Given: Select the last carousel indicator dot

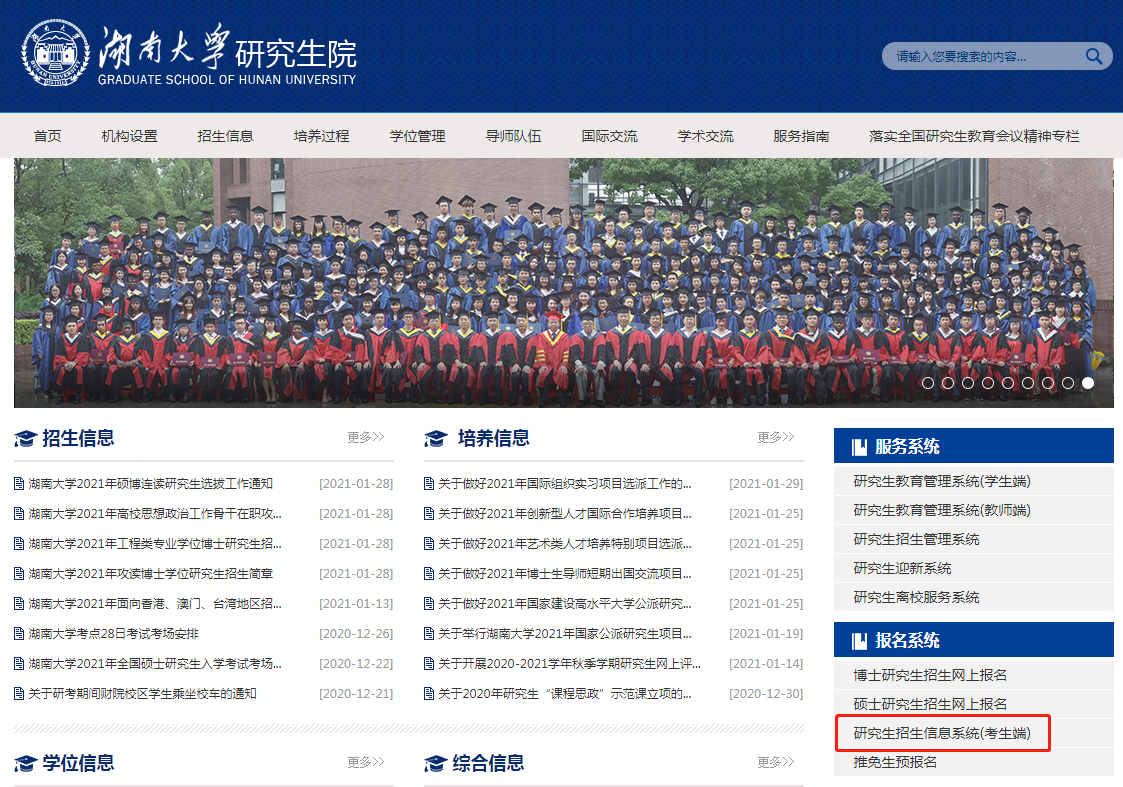Looking at the screenshot, I should tap(1087, 383).
